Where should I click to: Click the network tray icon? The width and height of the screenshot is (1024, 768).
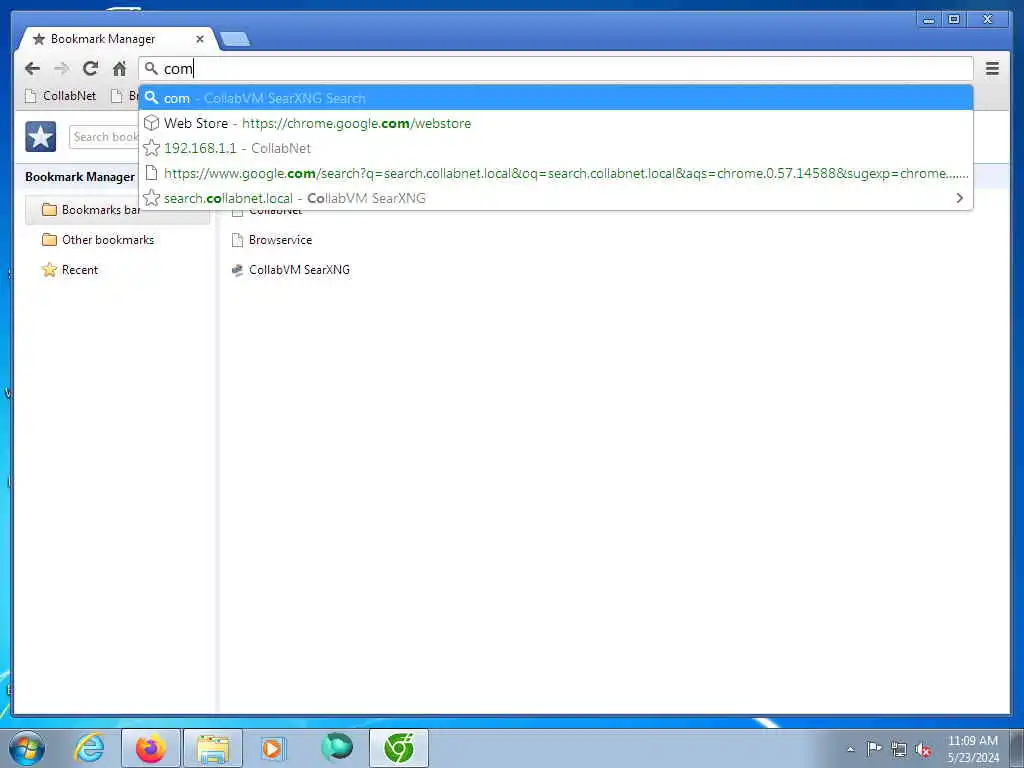pos(899,750)
